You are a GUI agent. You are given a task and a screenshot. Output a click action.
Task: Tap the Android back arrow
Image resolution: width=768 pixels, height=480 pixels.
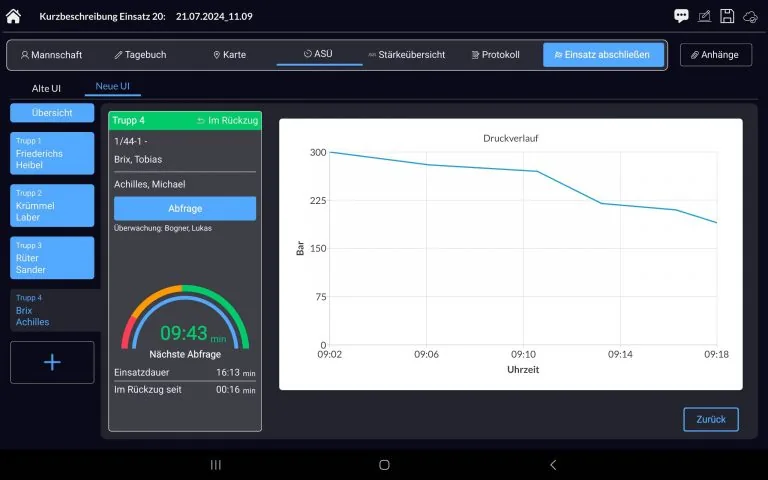tap(553, 465)
